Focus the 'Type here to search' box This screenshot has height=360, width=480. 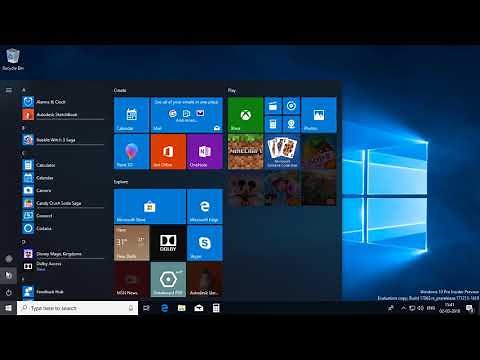coord(77,308)
